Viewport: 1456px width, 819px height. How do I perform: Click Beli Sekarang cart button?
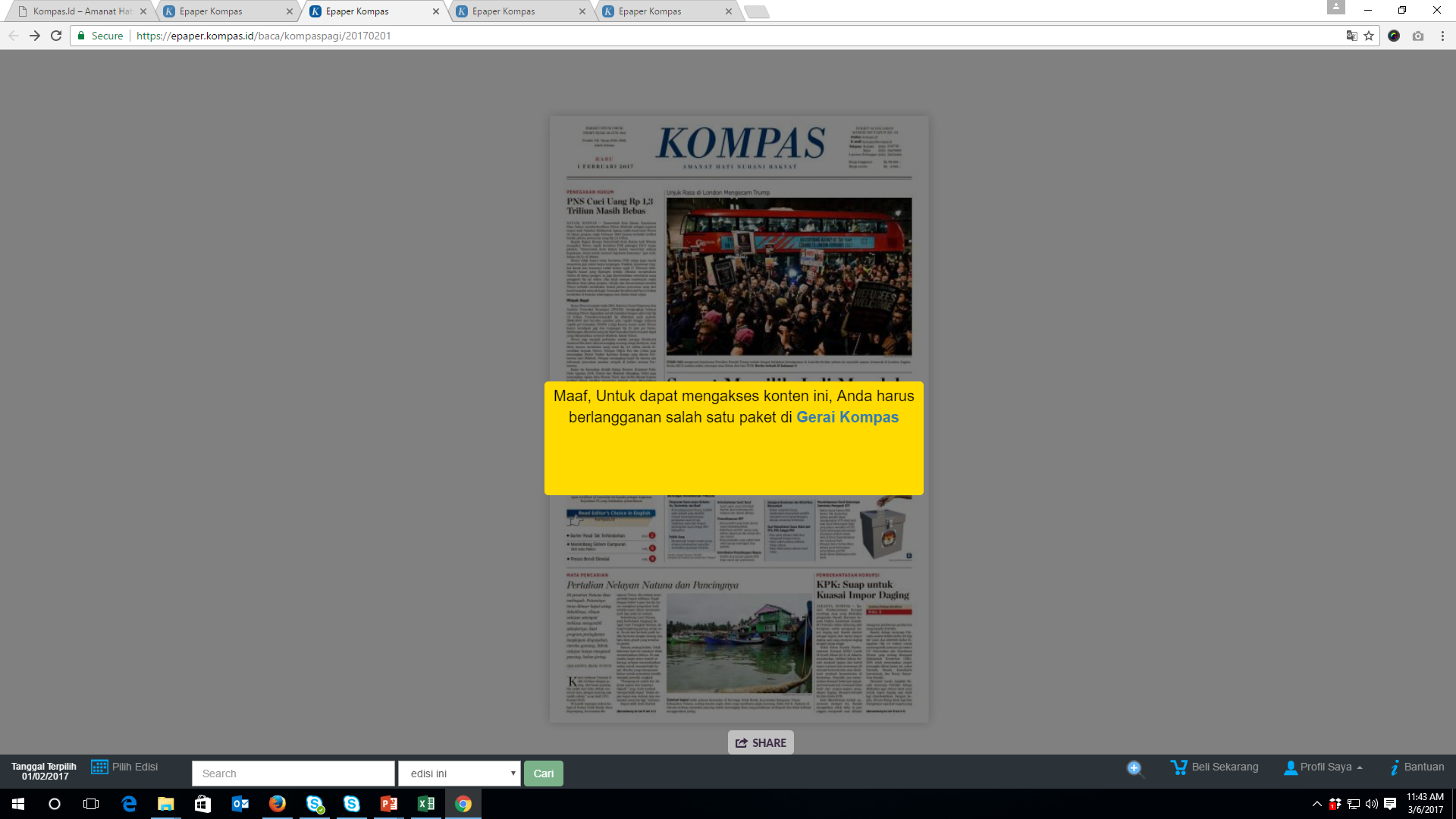click(1214, 767)
